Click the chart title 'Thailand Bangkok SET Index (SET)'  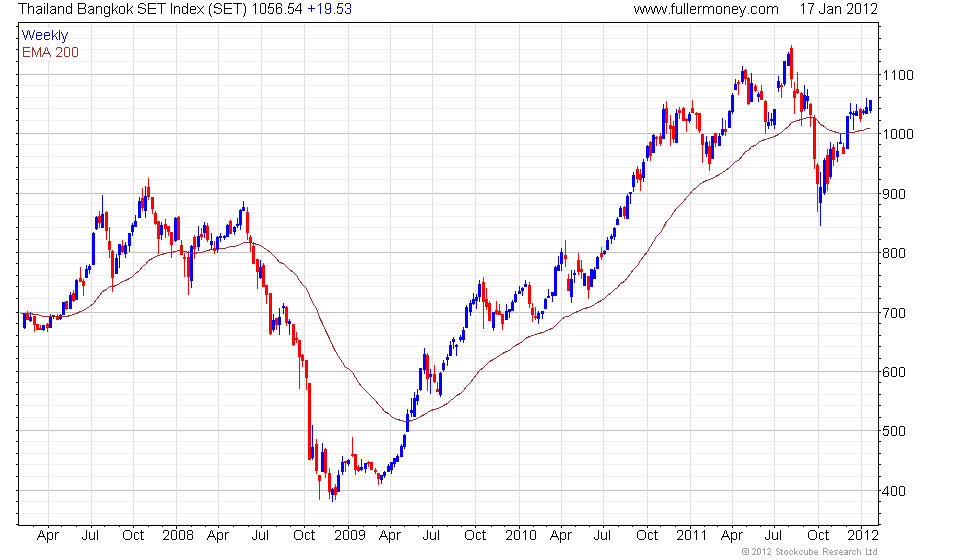132,9
